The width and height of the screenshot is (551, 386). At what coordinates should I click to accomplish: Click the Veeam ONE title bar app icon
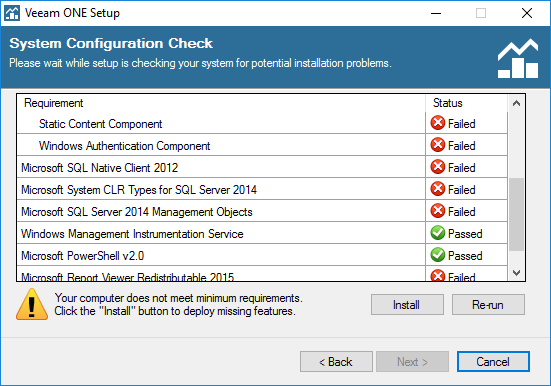12,13
